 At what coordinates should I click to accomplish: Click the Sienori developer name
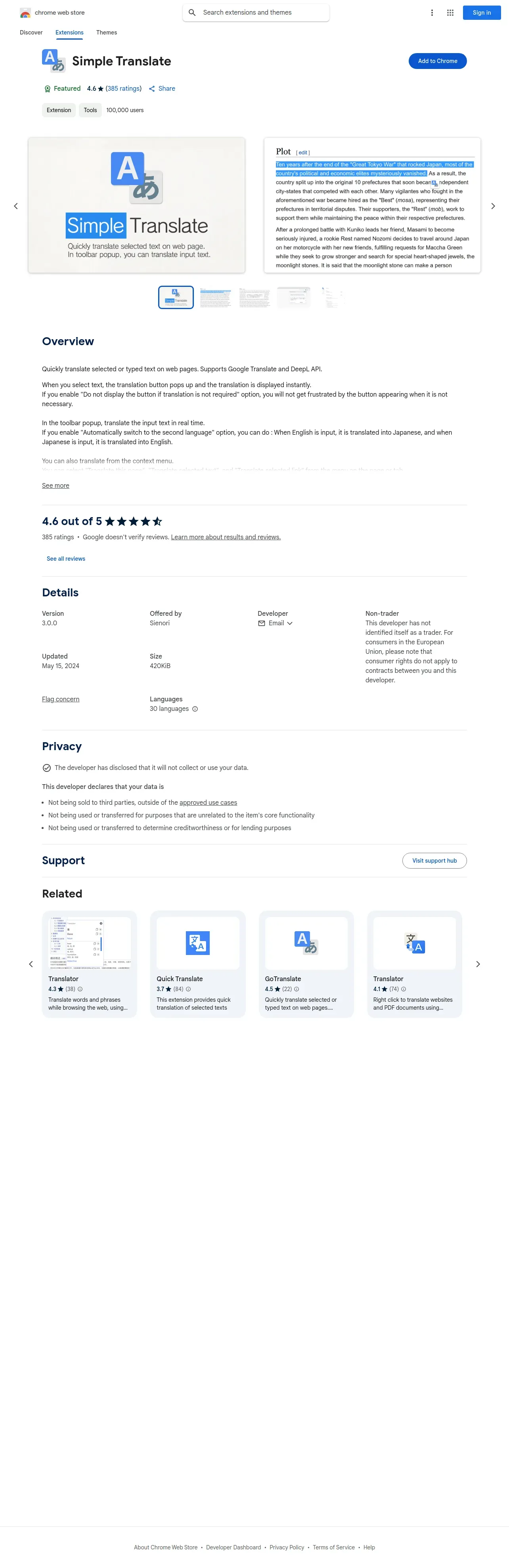[159, 623]
